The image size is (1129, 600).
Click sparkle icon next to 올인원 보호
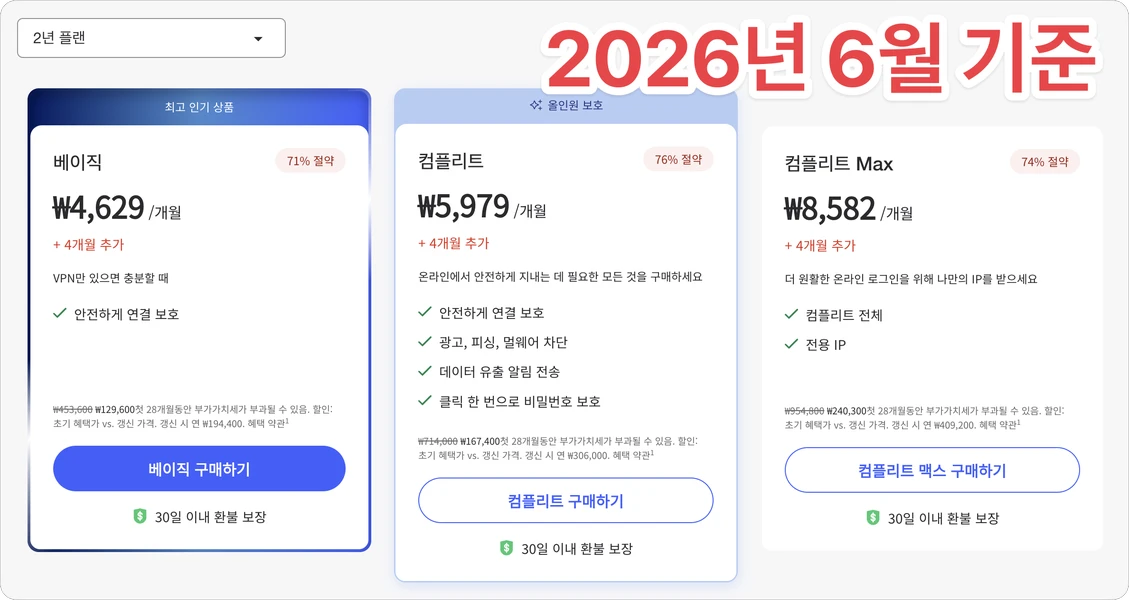tap(536, 105)
